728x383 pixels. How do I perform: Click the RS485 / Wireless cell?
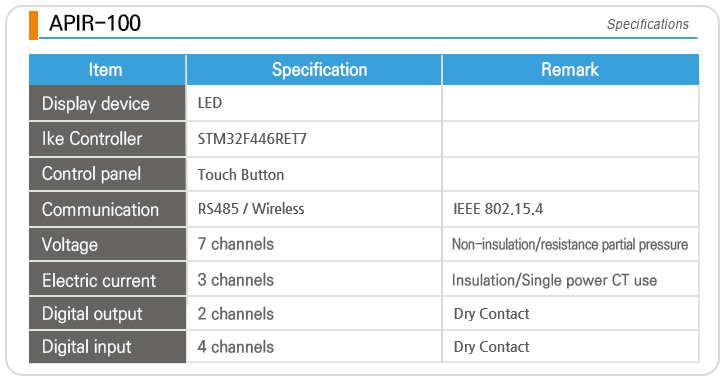coord(314,209)
